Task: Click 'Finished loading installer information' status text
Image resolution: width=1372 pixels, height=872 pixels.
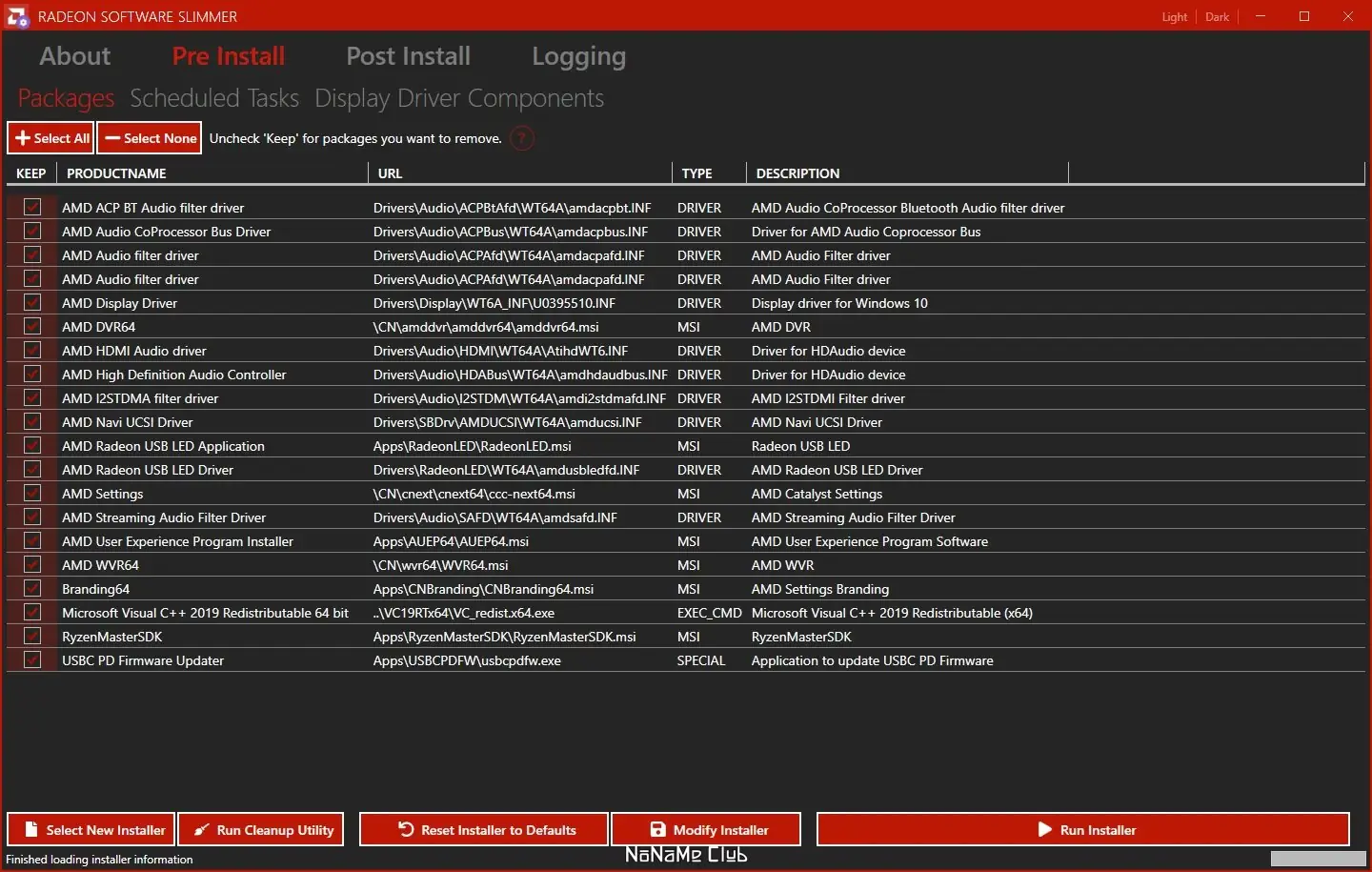Action: tap(99, 860)
